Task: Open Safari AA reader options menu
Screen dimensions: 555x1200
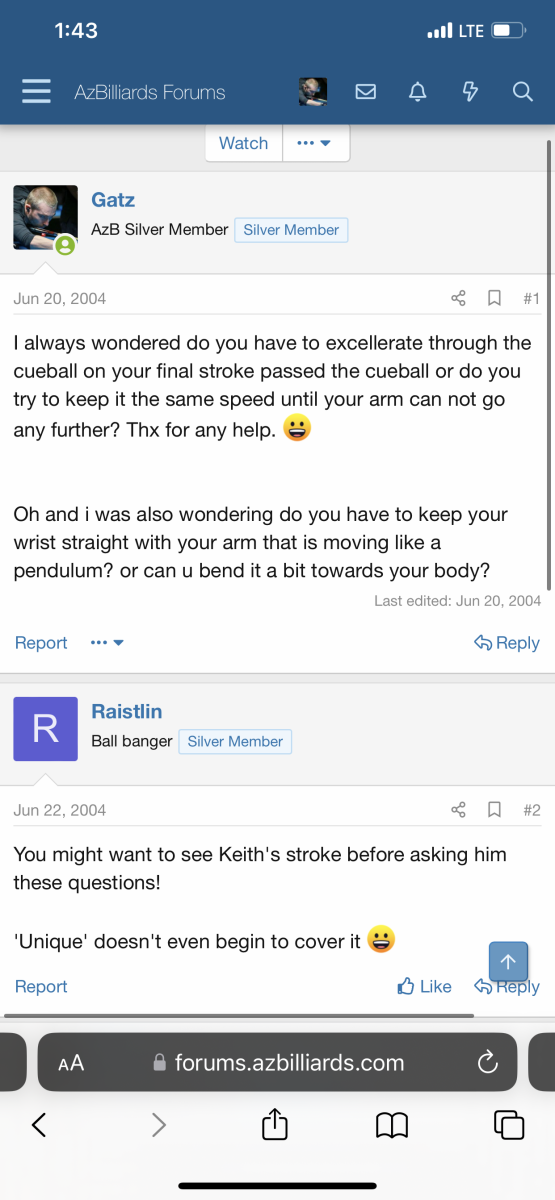Action: click(71, 1064)
